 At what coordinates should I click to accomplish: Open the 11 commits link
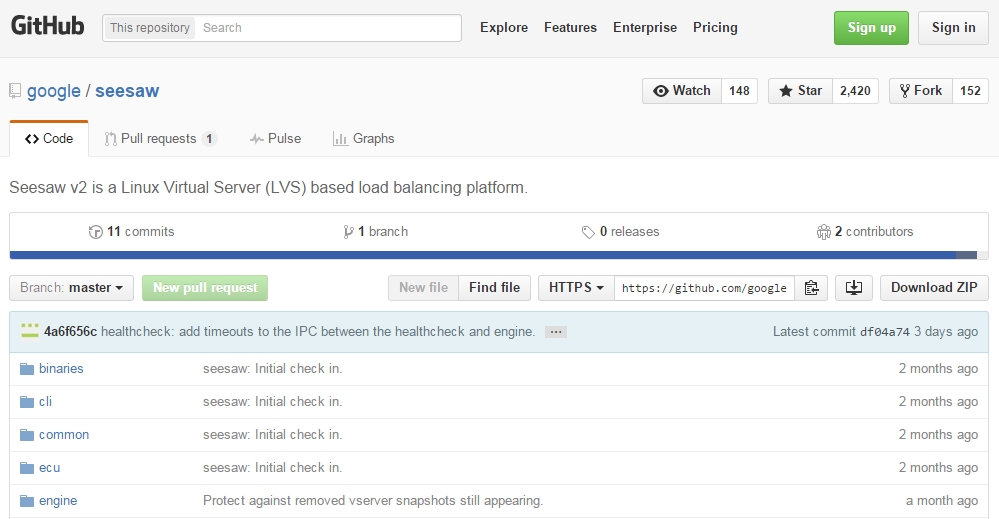[131, 232]
